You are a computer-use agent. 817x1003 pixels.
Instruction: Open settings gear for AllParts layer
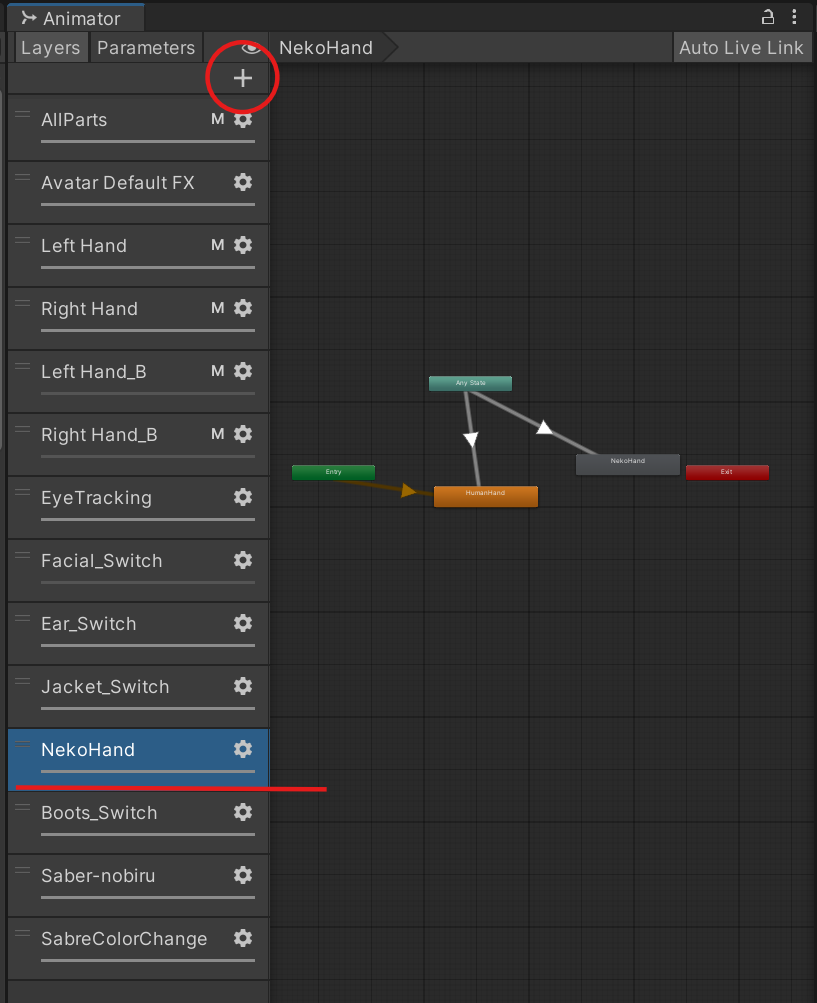242,120
